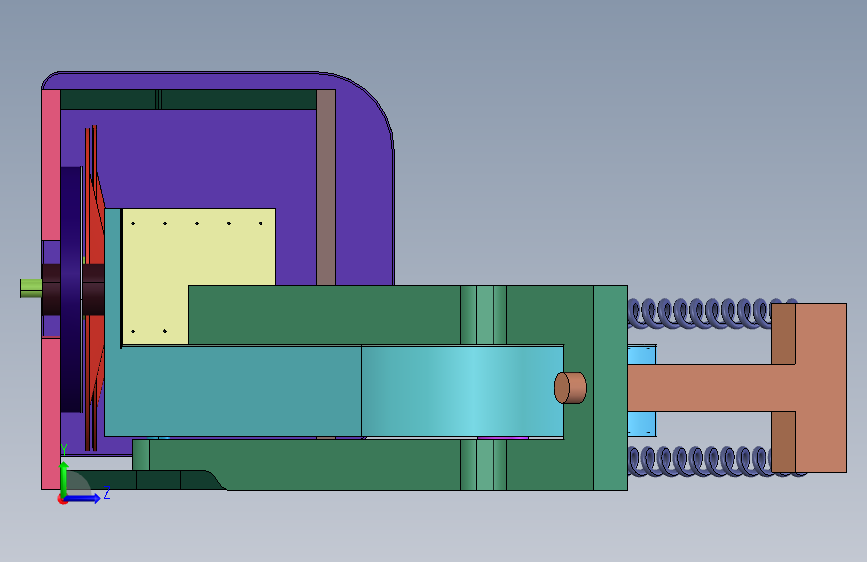This screenshot has height=562, width=867.
Task: Pick the mauve vertical bar inside the housing
Action: [326, 188]
